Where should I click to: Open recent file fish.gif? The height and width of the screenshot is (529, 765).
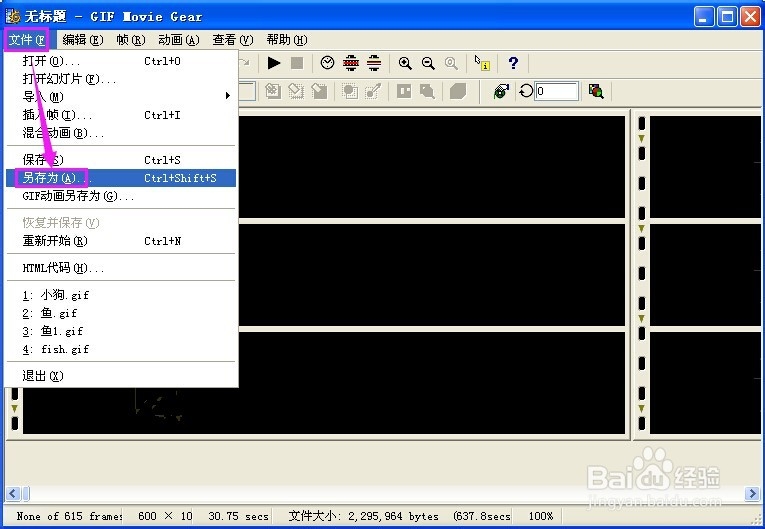pos(121,349)
